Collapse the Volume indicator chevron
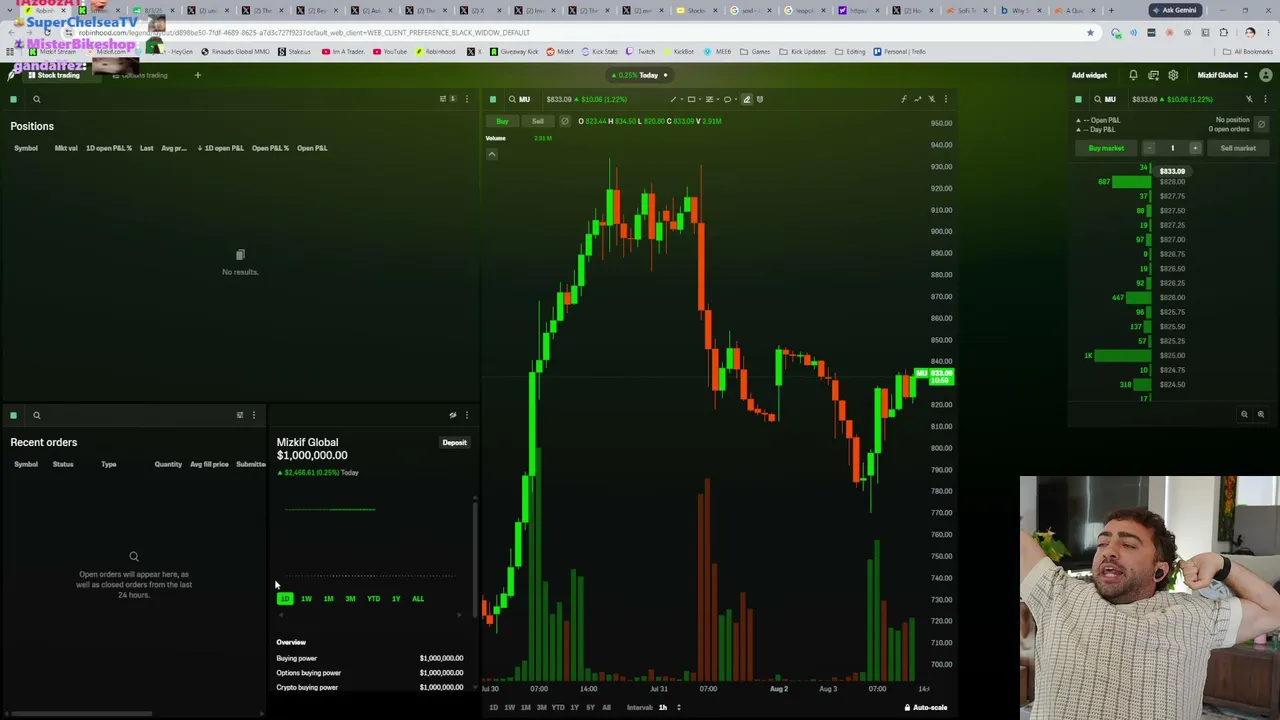This screenshot has width=1280, height=720. [x=491, y=154]
